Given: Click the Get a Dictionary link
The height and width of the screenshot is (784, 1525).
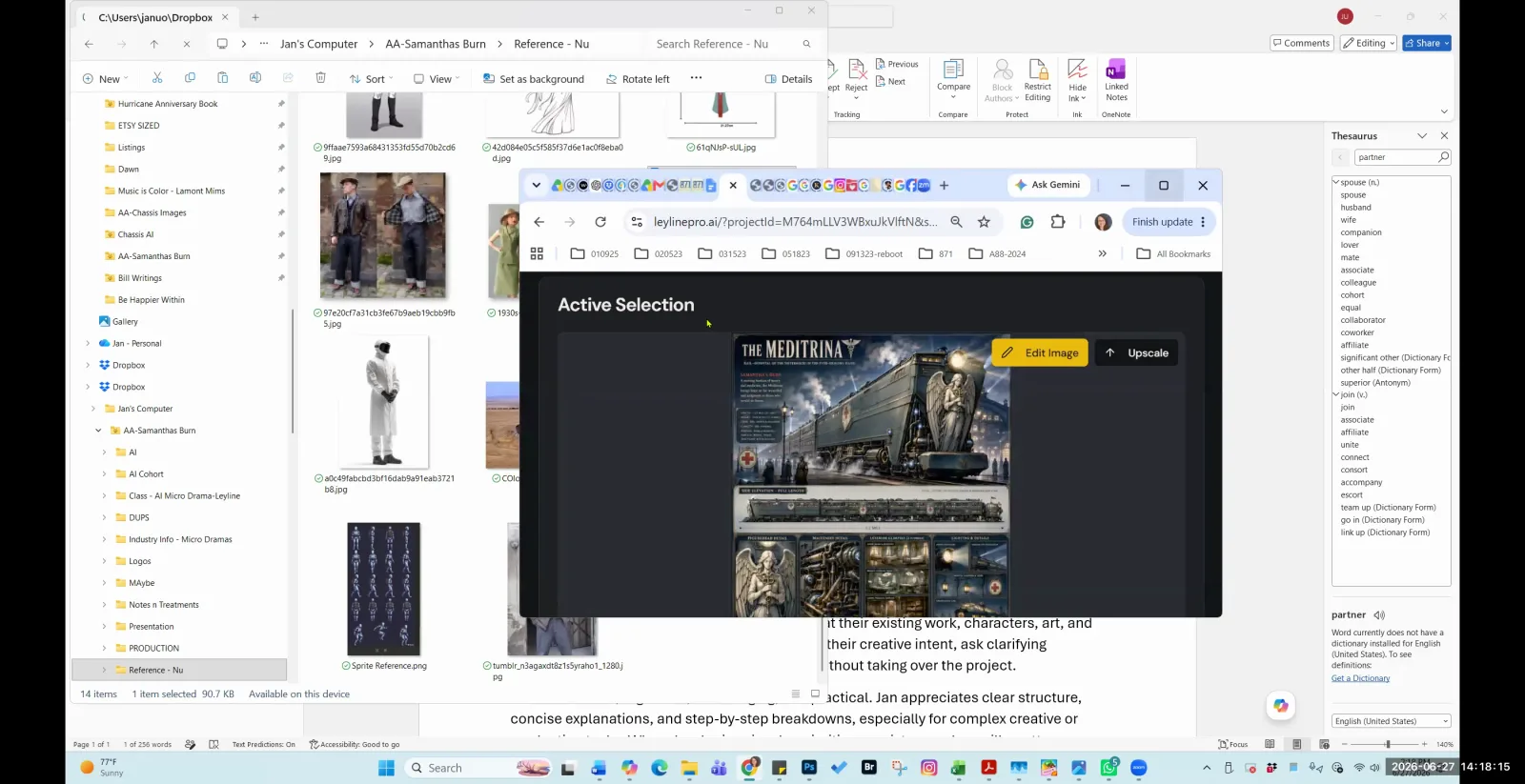Looking at the screenshot, I should click(1360, 678).
